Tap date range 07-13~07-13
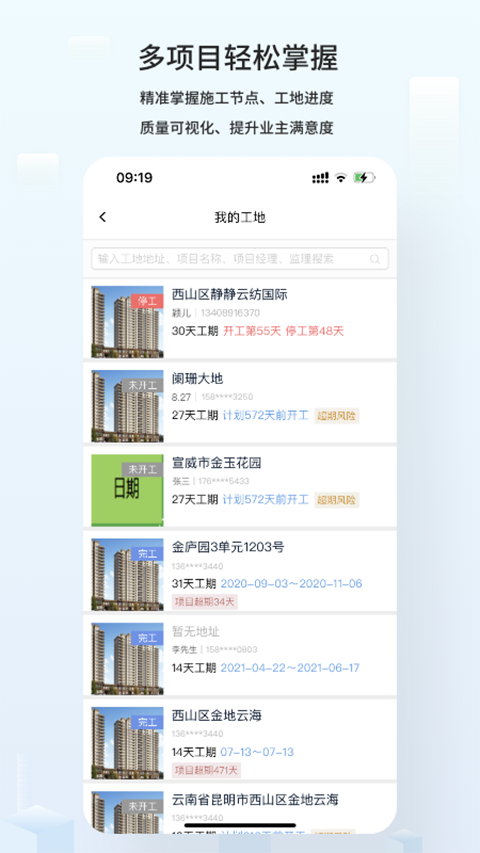 click(257, 752)
